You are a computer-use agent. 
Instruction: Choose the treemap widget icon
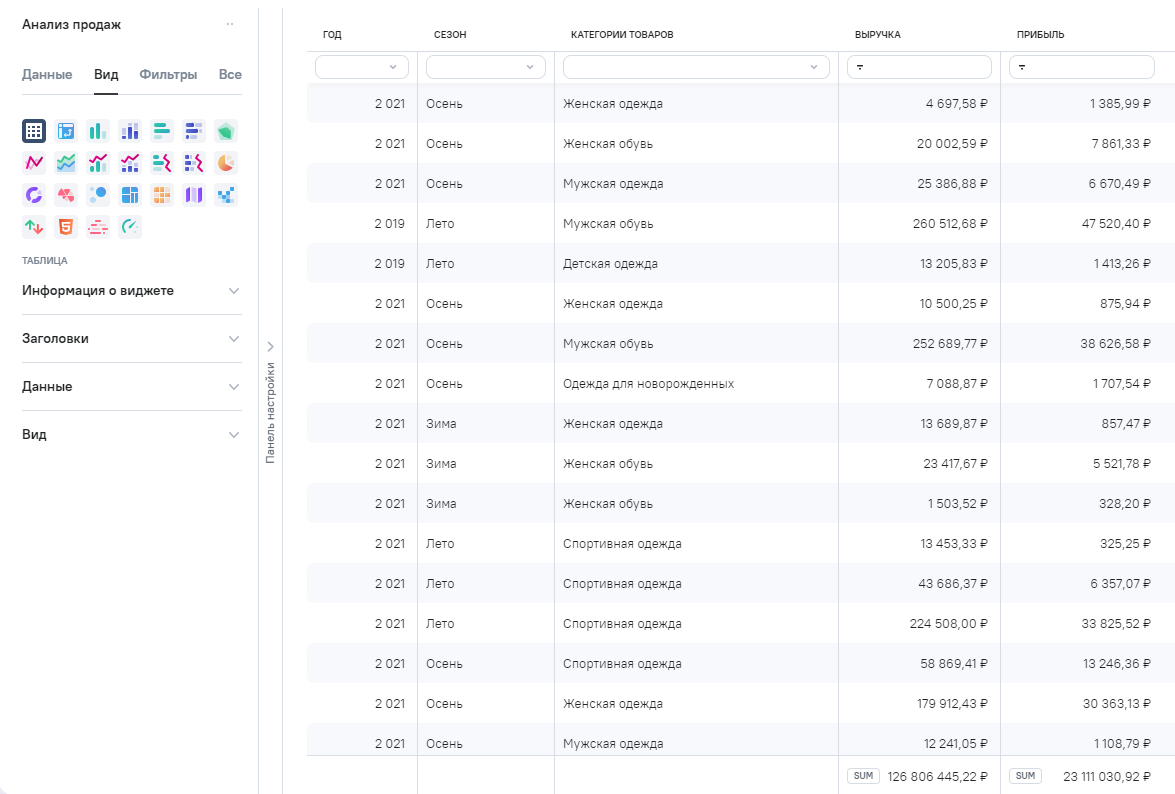click(x=130, y=195)
